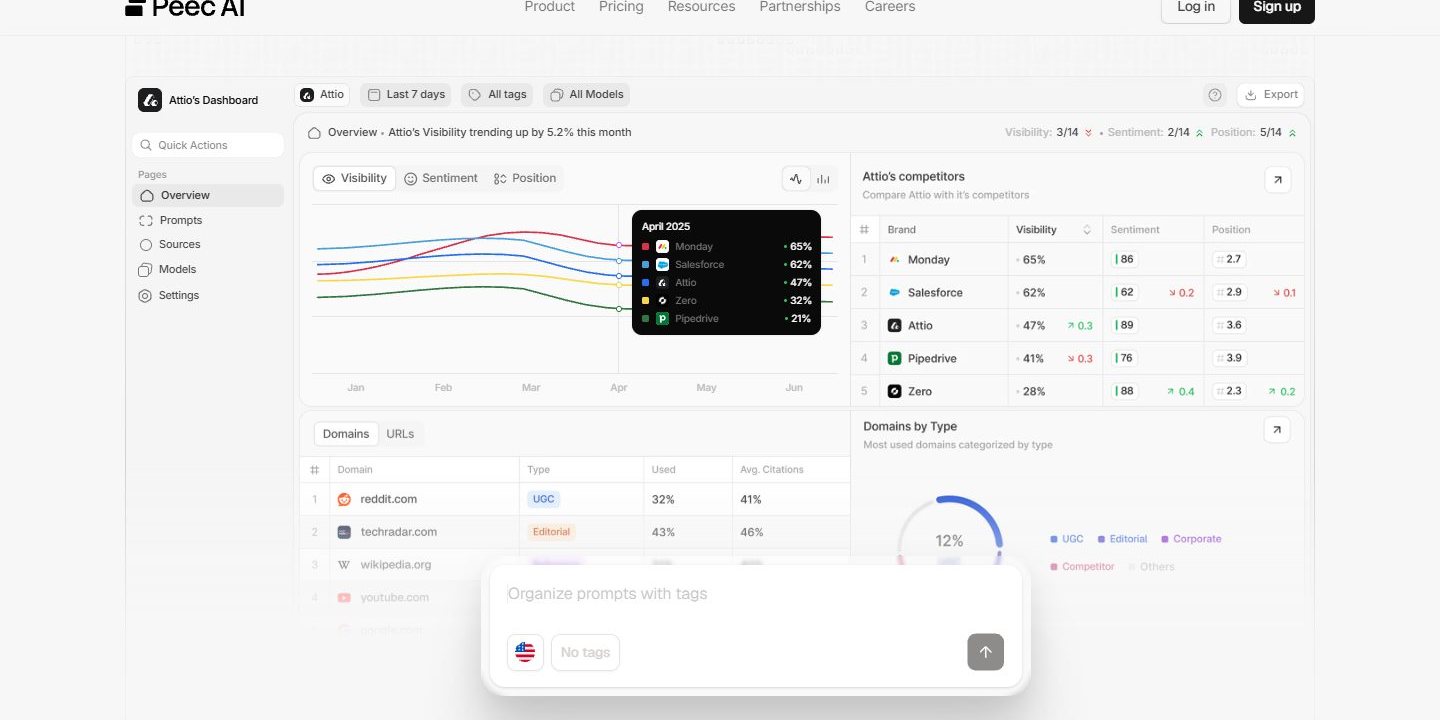Viewport: 1440px width, 720px height.
Task: Click the Attio's Dashboard logo icon
Action: [150, 100]
